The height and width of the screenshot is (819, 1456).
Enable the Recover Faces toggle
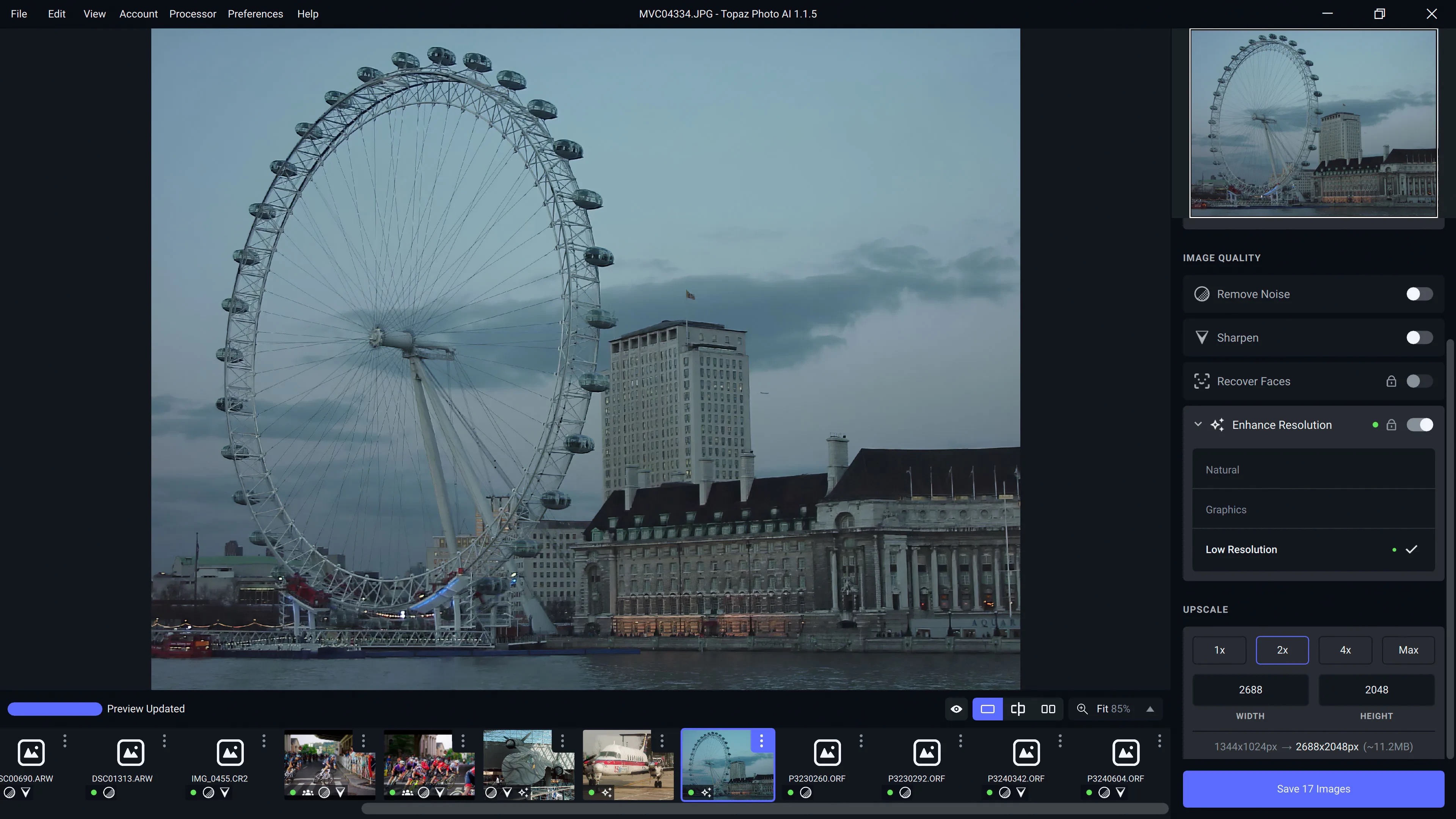pyautogui.click(x=1419, y=381)
